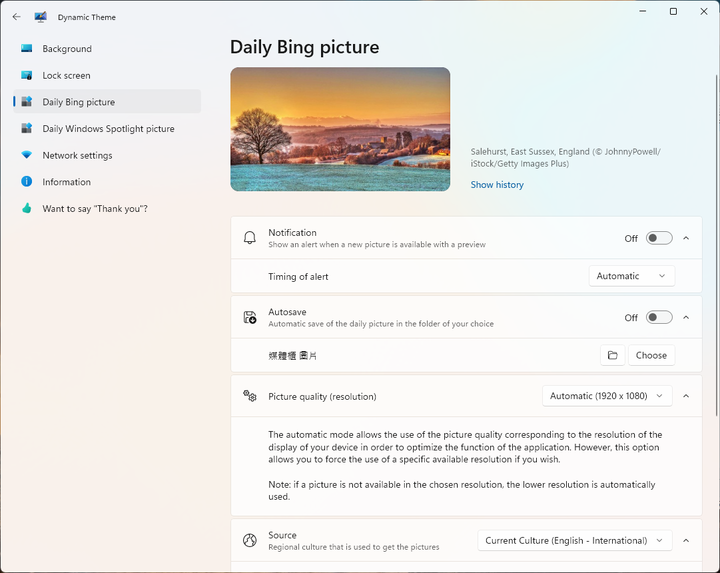Click the Daily Windows Spotlight picture icon
The width and height of the screenshot is (720, 573).
click(27, 128)
